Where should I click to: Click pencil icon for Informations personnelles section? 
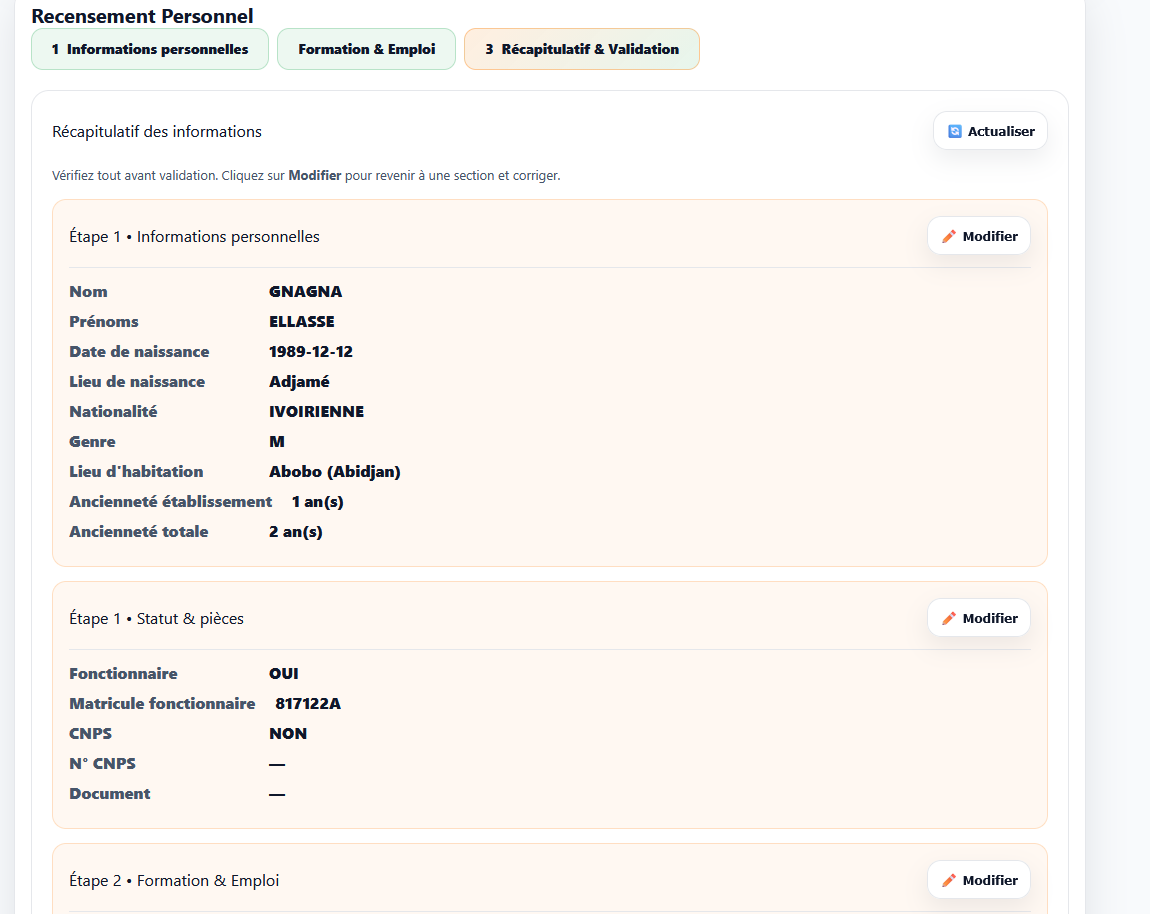click(x=949, y=237)
